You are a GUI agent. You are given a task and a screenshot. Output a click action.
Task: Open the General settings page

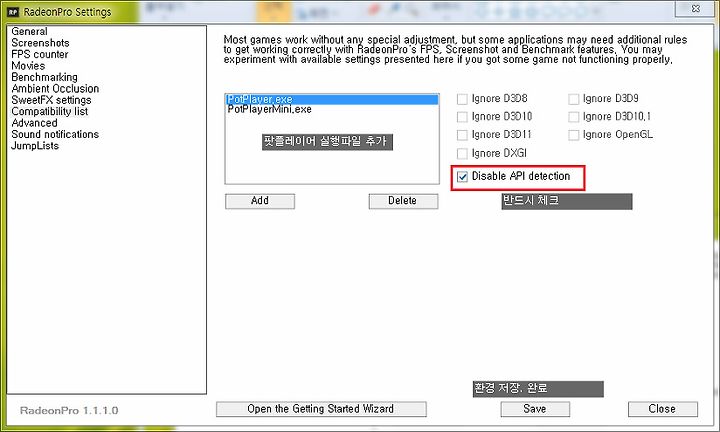29,31
